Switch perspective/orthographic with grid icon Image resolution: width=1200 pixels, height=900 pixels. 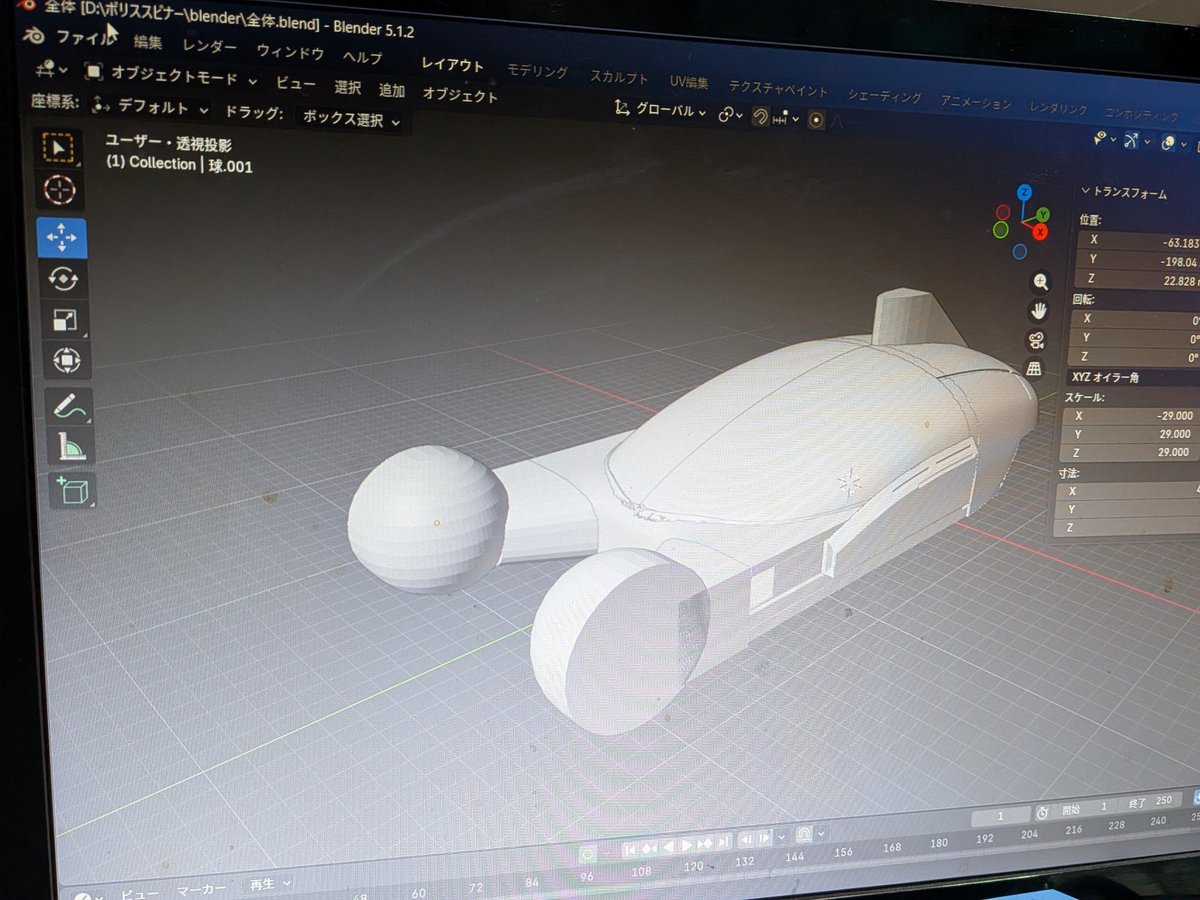tap(1035, 369)
